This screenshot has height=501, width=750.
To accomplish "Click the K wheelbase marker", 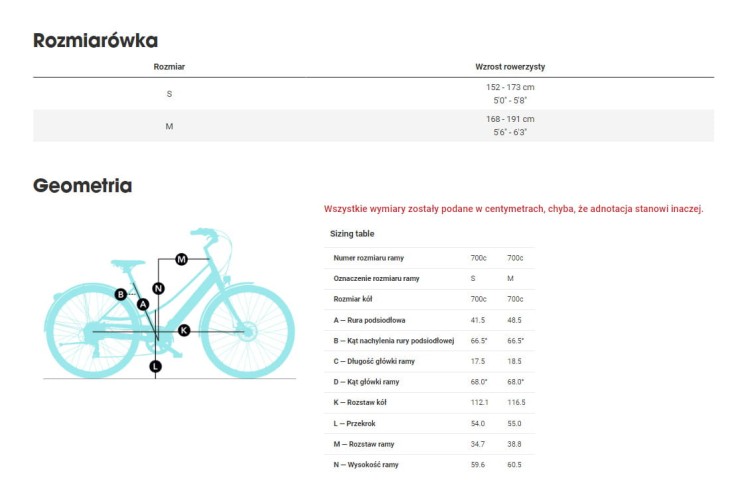I will [x=184, y=330].
